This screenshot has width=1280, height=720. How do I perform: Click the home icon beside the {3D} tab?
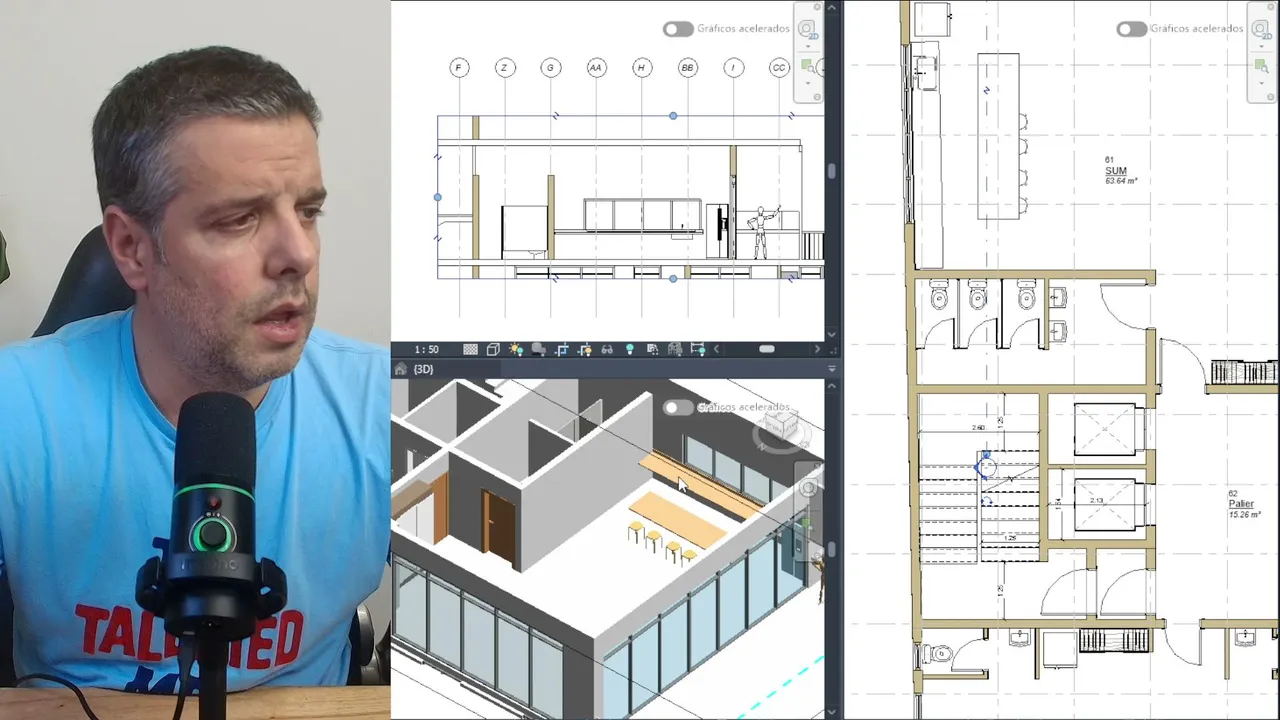[401, 369]
